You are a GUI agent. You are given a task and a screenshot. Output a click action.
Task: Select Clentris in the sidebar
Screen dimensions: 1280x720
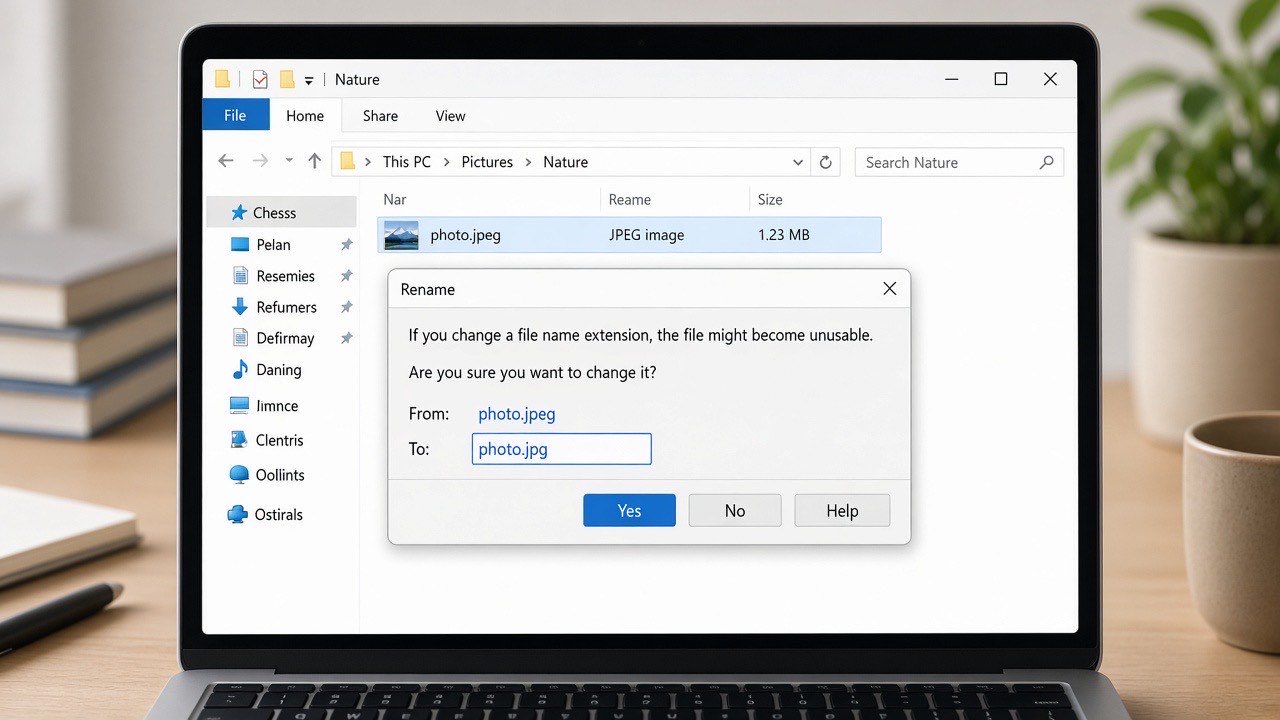click(279, 440)
